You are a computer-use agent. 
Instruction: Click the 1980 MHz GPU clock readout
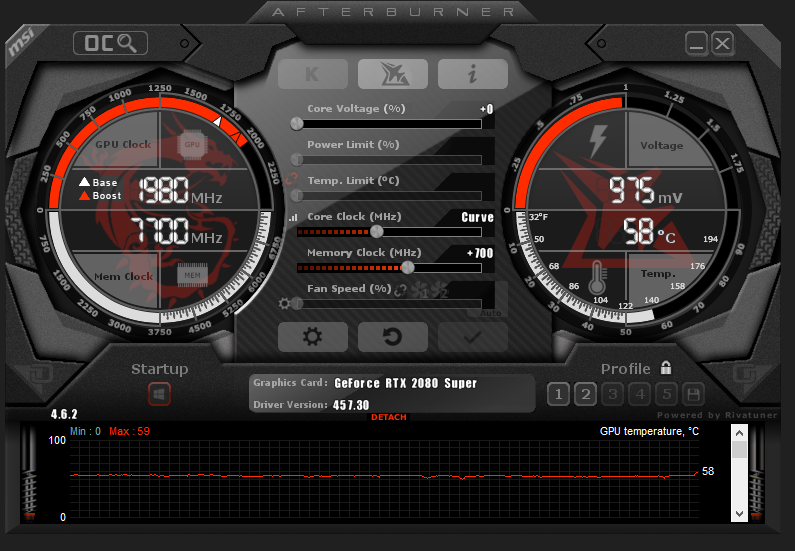tap(180, 191)
